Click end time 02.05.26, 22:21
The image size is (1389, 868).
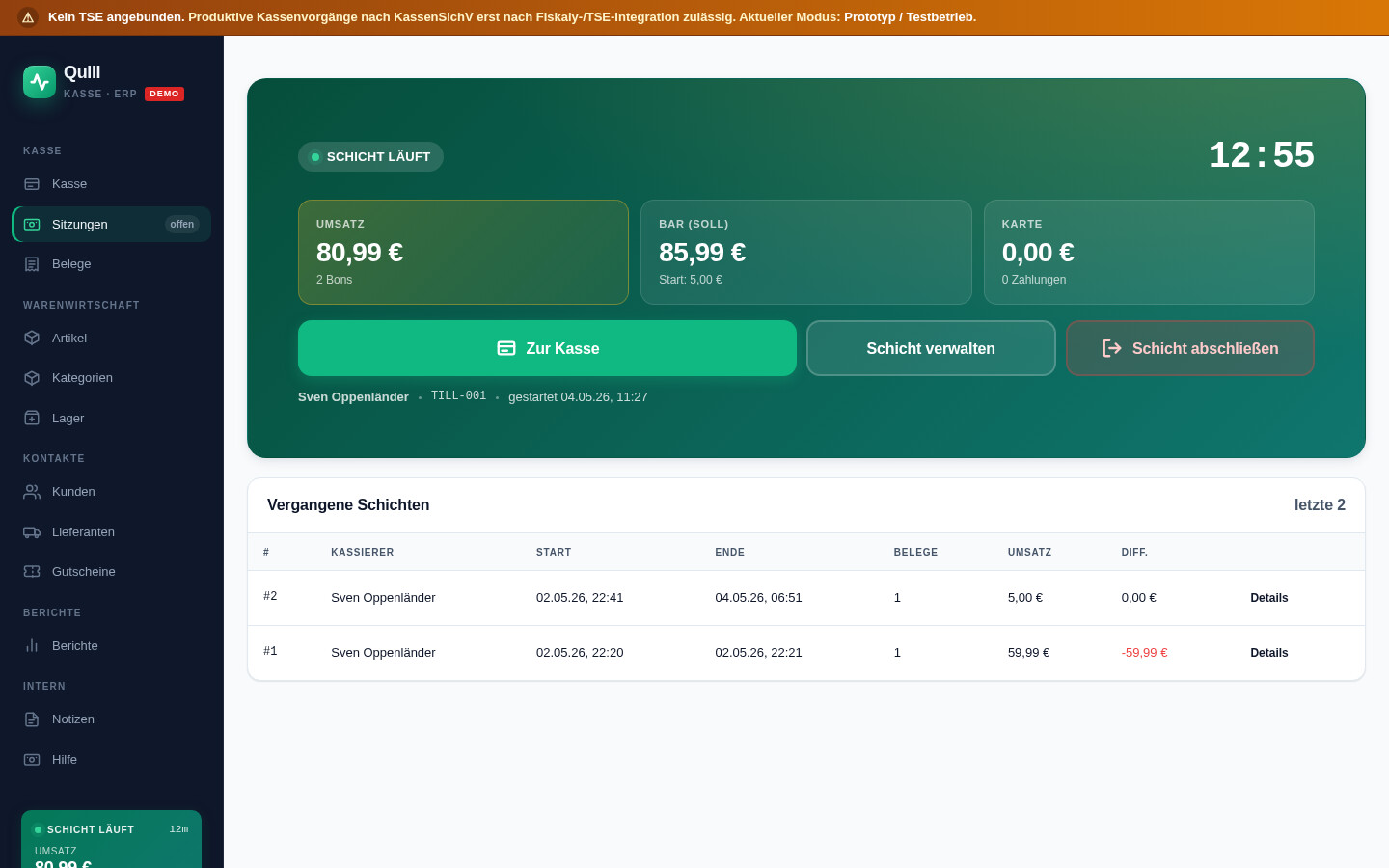point(758,653)
